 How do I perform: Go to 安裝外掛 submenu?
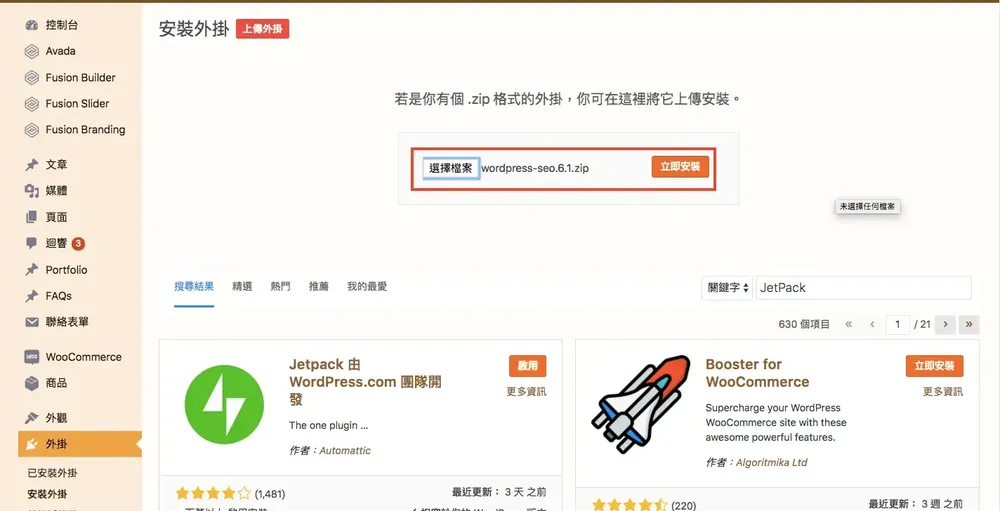[x=47, y=494]
